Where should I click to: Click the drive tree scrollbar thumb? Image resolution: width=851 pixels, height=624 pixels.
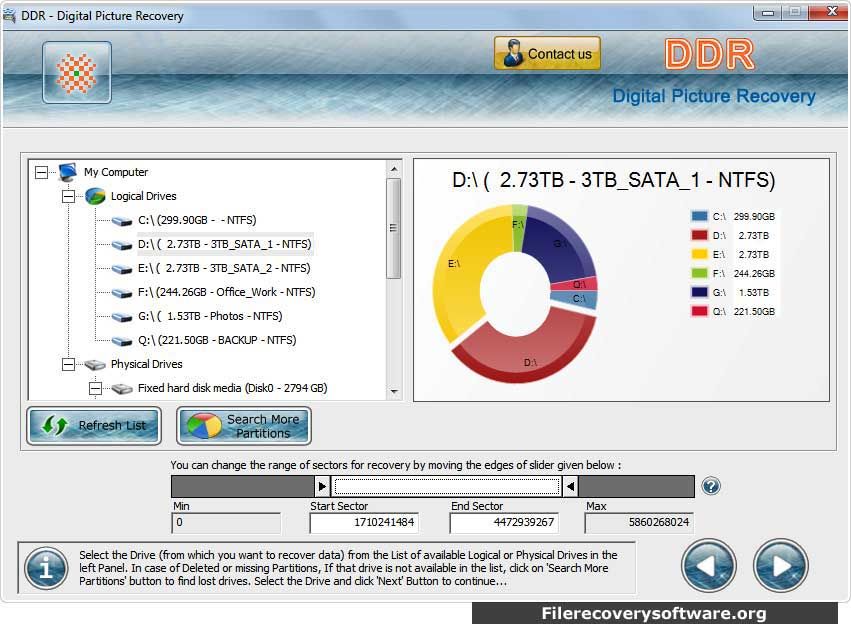(x=394, y=228)
